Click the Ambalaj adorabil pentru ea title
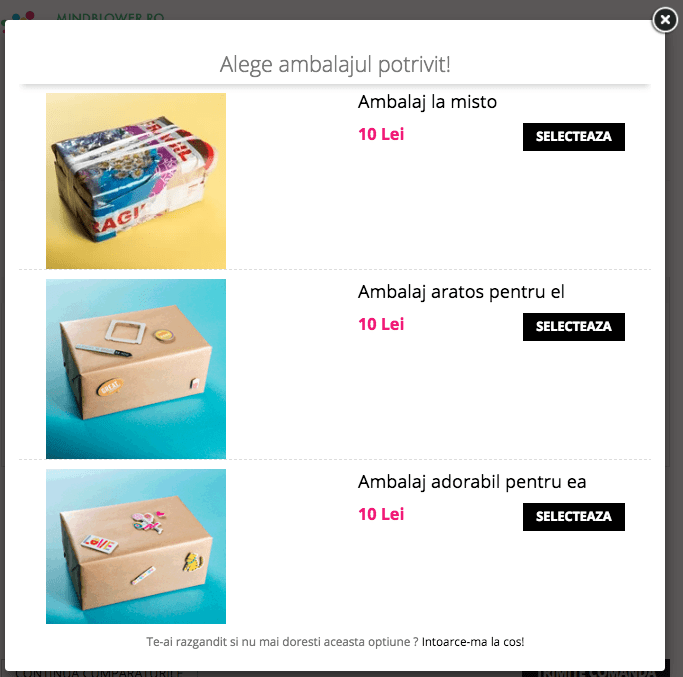 (472, 482)
